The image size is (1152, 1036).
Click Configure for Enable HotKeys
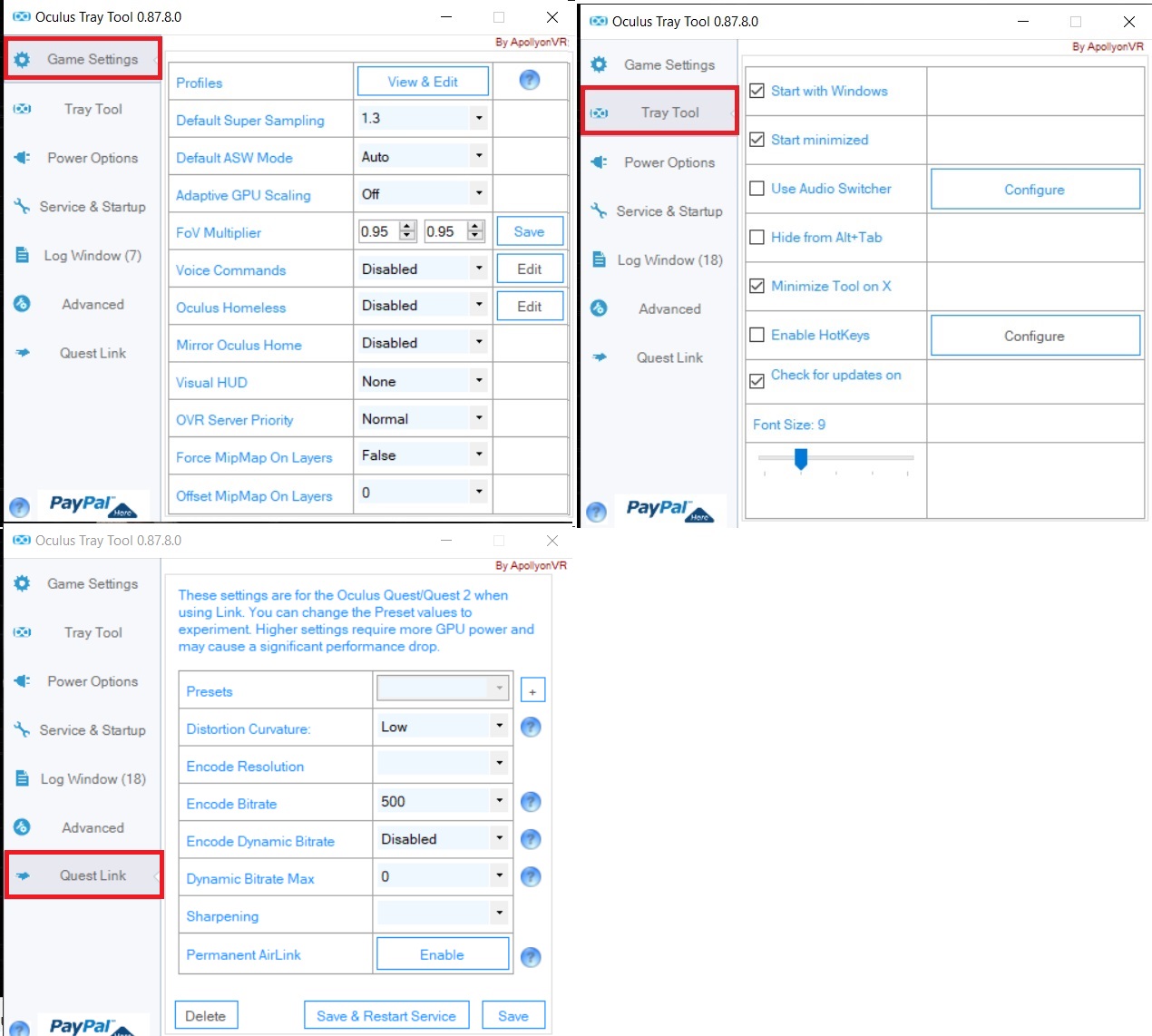coord(1035,336)
